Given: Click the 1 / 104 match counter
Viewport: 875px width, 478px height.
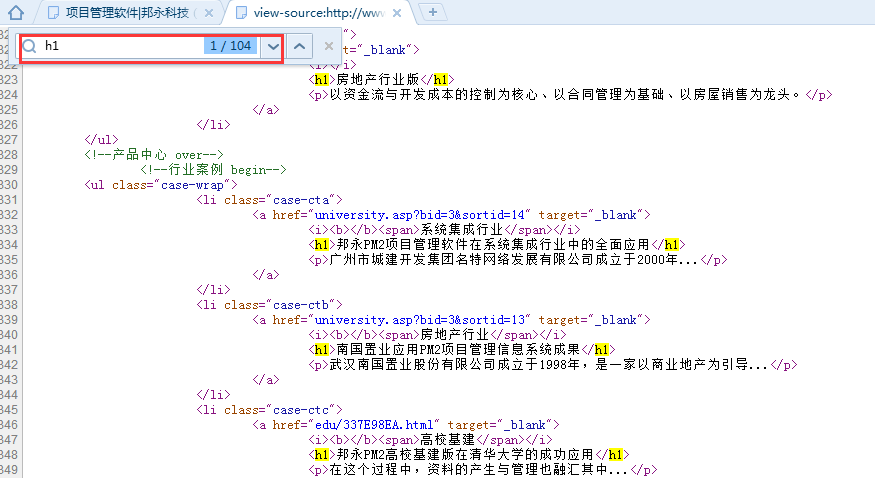Looking at the screenshot, I should tap(231, 47).
